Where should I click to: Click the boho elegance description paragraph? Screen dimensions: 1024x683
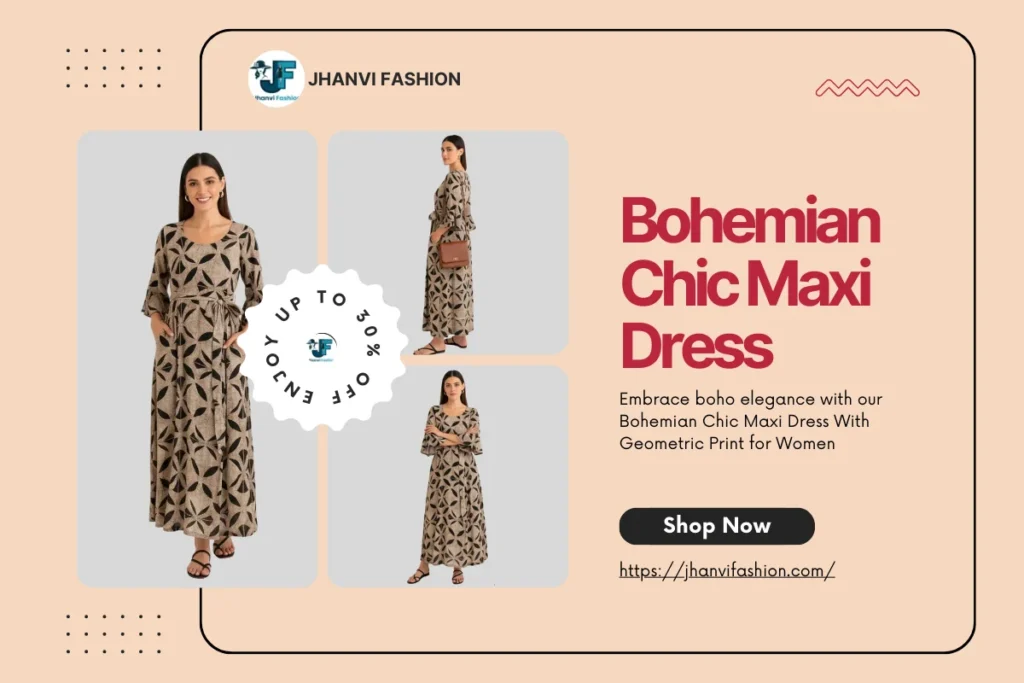(x=750, y=421)
